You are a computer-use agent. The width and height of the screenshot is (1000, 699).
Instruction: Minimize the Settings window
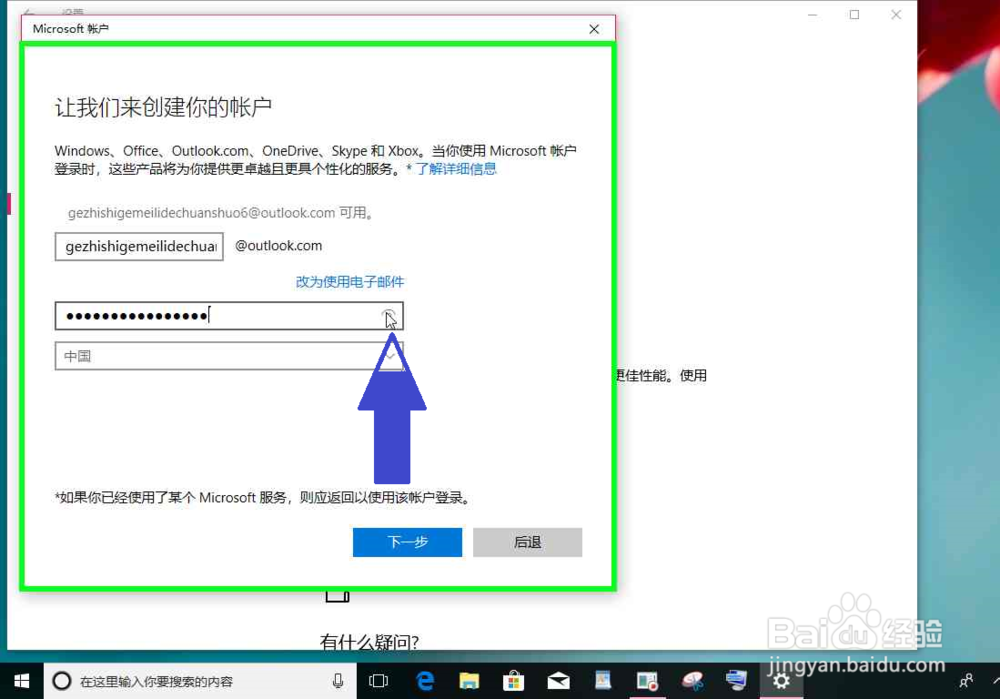(x=812, y=15)
